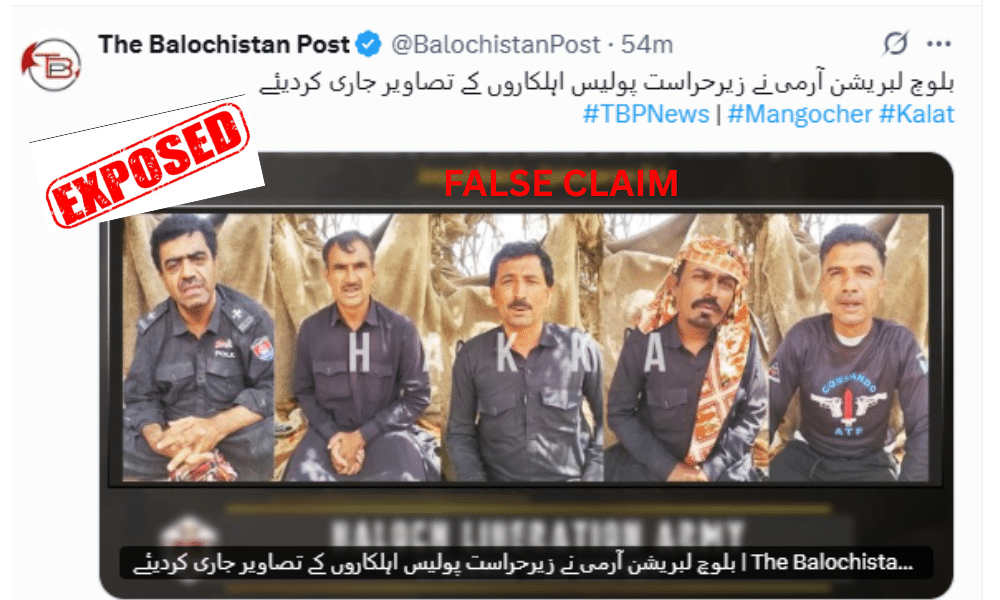Select photo of man wearing patterned headscarf
Screen dimensions: 1000x600
point(687,347)
